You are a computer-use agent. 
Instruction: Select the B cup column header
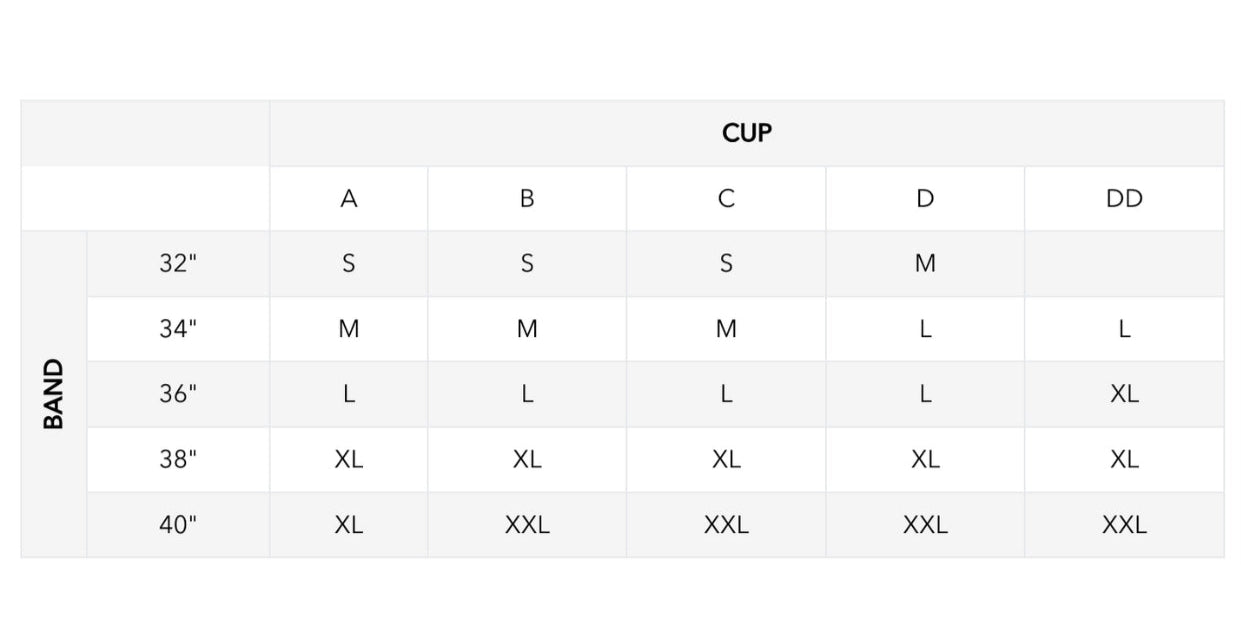pyautogui.click(x=527, y=199)
